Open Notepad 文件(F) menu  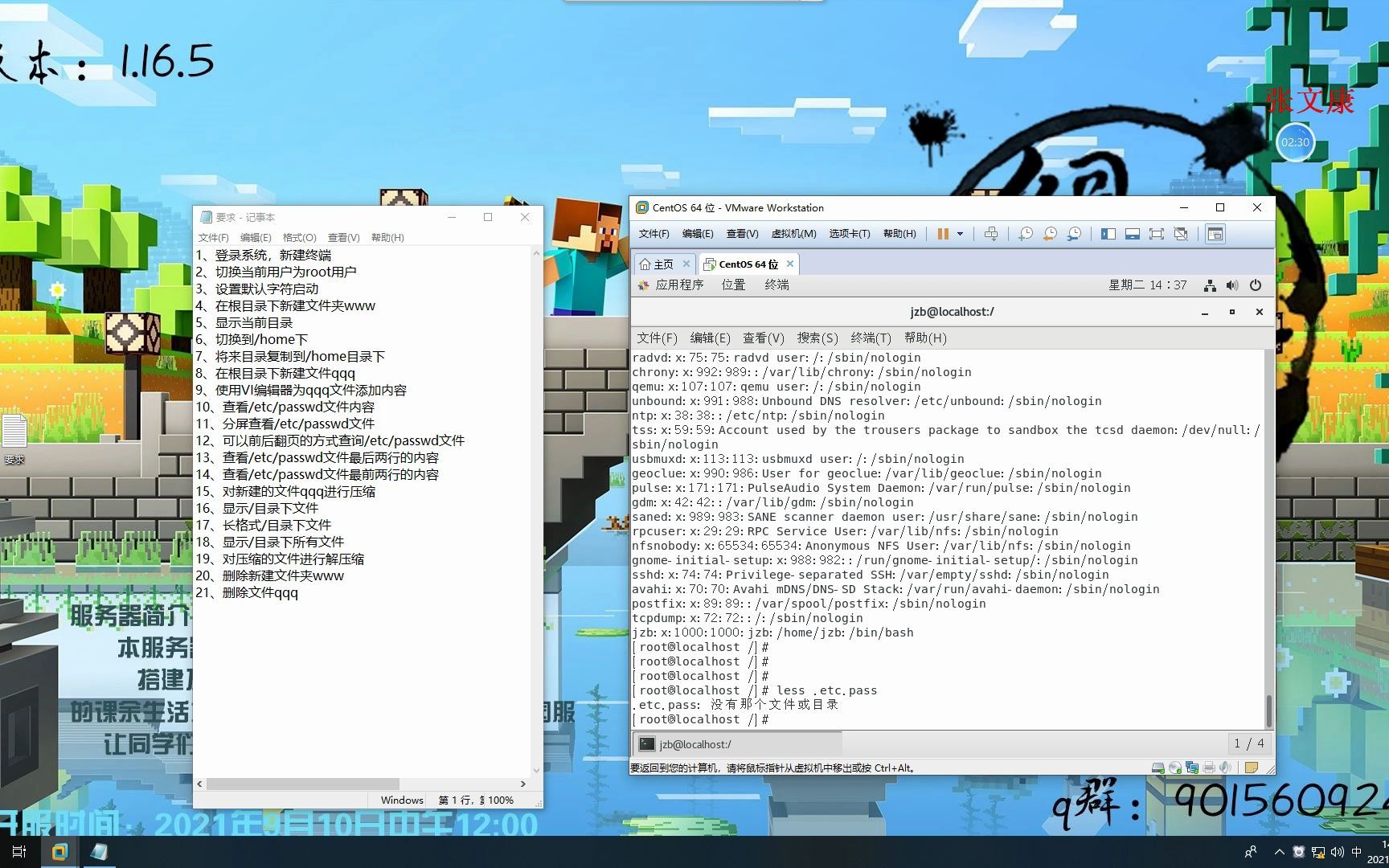coord(213,238)
